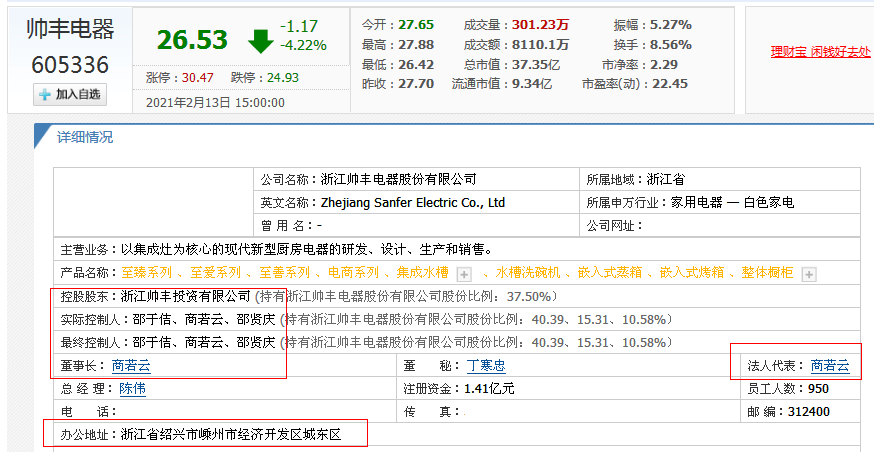Select the 详细情况 section header
Image resolution: width=874 pixels, height=452 pixels.
(85, 137)
